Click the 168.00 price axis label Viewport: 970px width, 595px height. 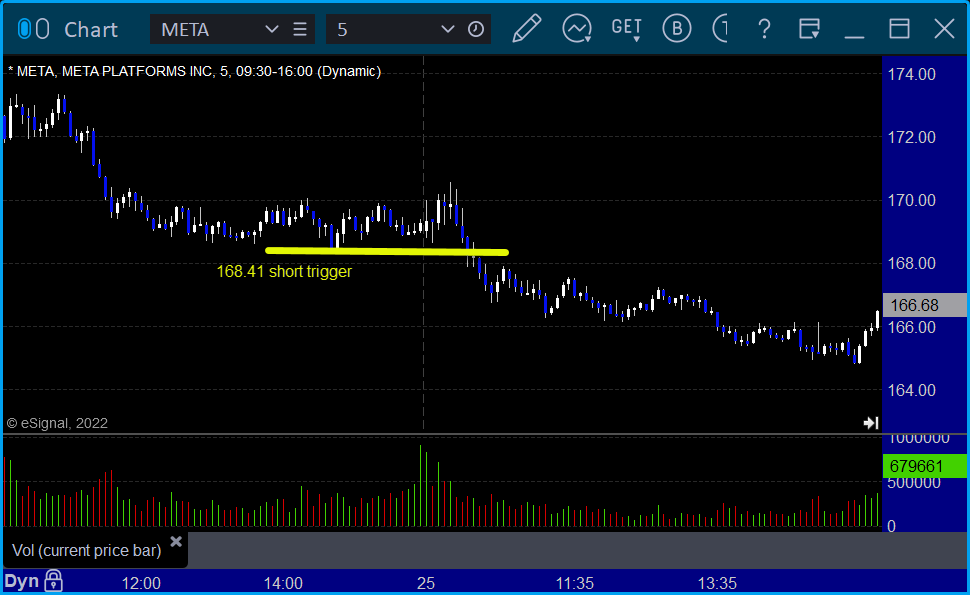(x=911, y=263)
